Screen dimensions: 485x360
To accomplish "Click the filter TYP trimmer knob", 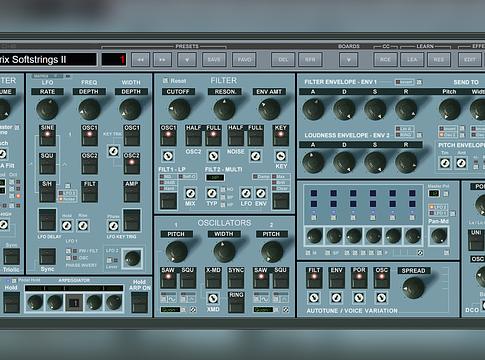I will click(x=212, y=193).
